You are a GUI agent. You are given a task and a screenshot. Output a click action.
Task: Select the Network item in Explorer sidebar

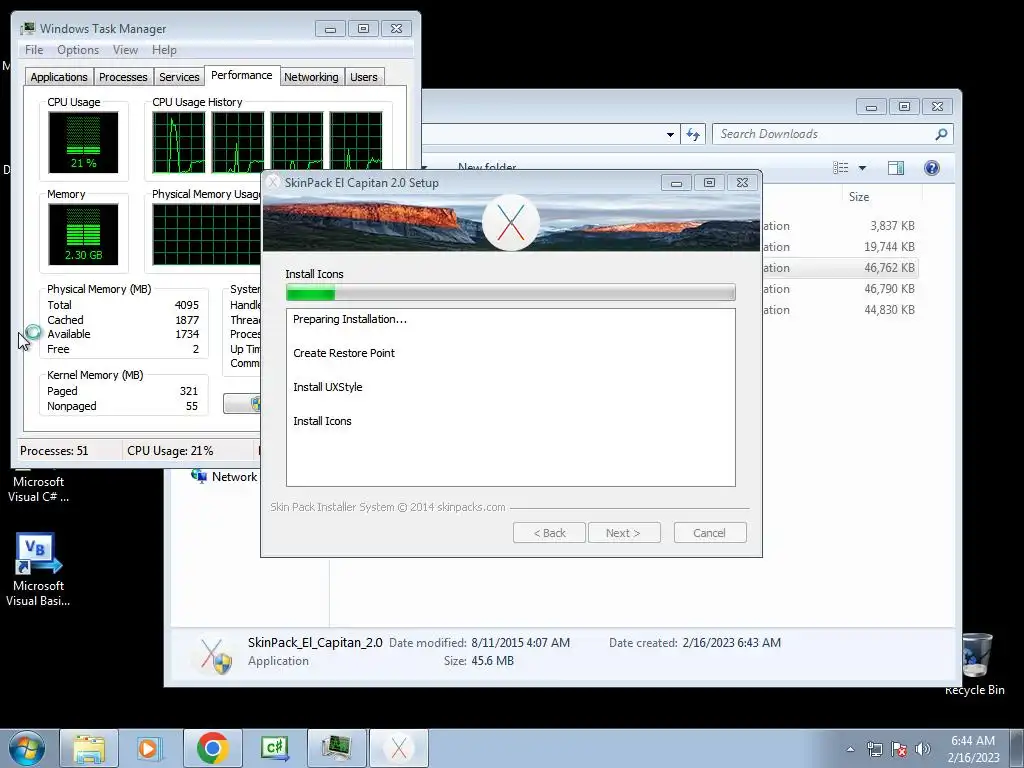[225, 477]
